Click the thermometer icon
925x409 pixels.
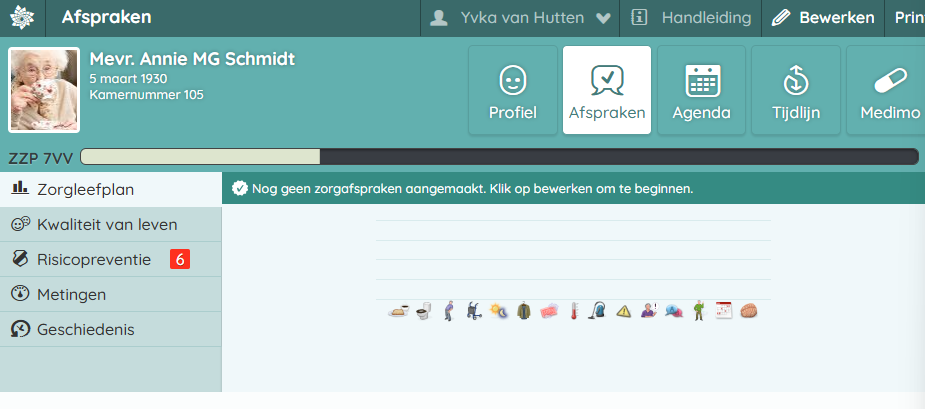click(574, 311)
